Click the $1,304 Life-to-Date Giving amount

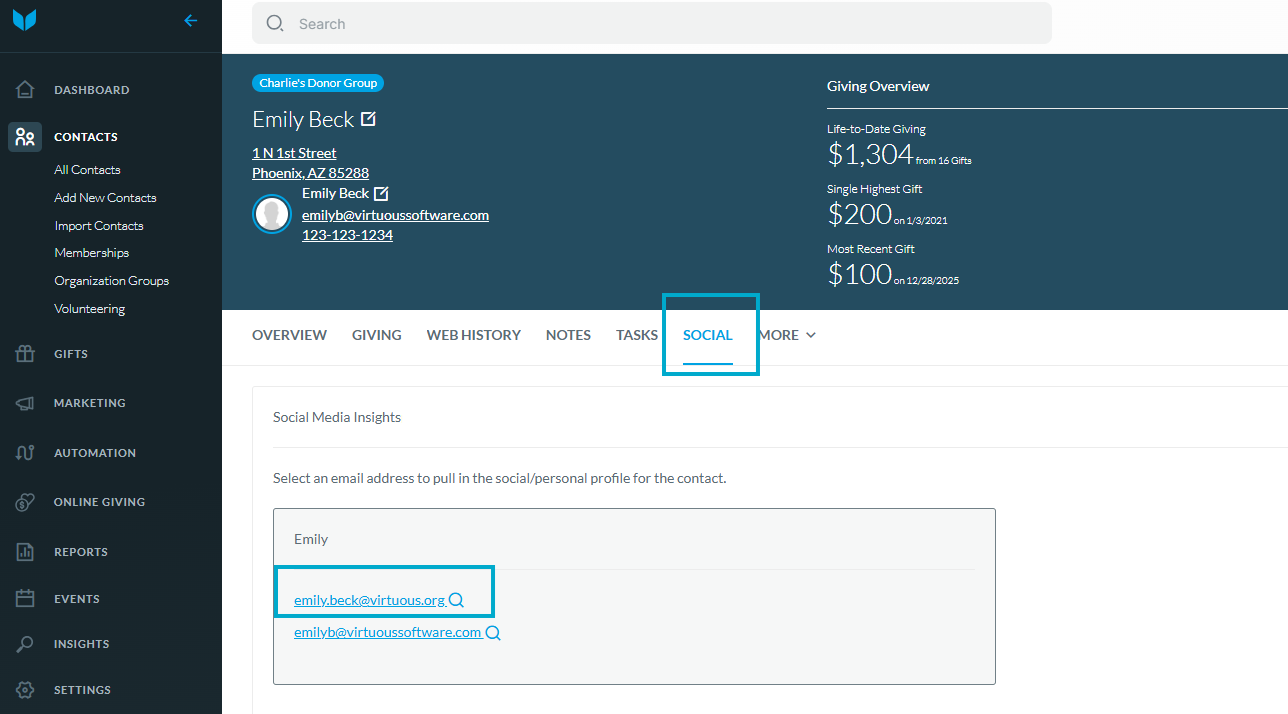tap(870, 154)
